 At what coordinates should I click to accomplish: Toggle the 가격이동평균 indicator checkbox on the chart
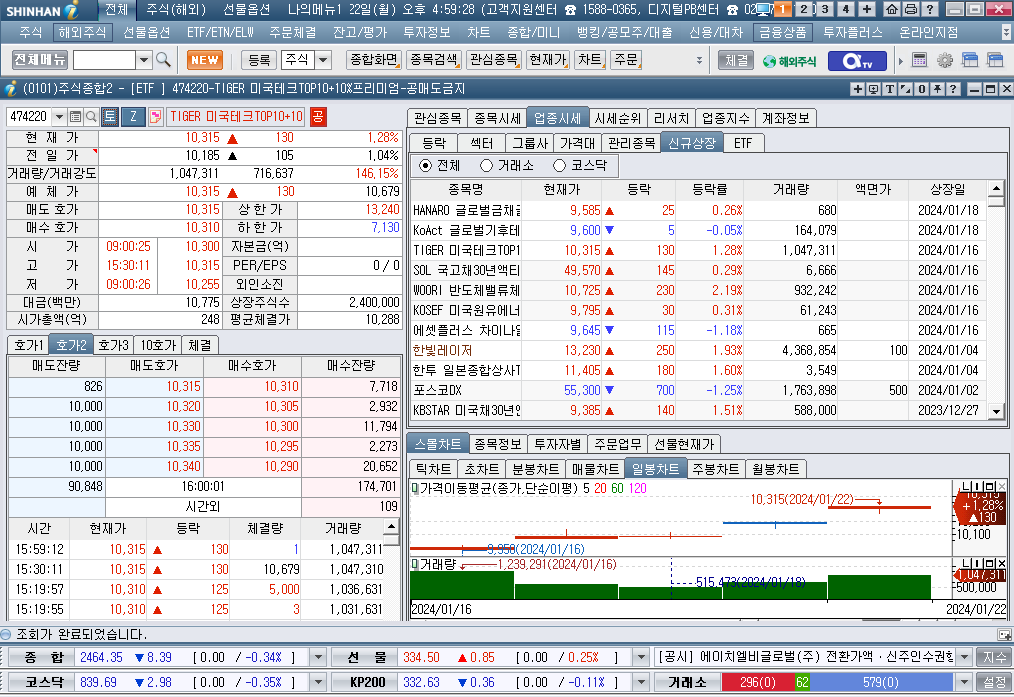coord(415,488)
